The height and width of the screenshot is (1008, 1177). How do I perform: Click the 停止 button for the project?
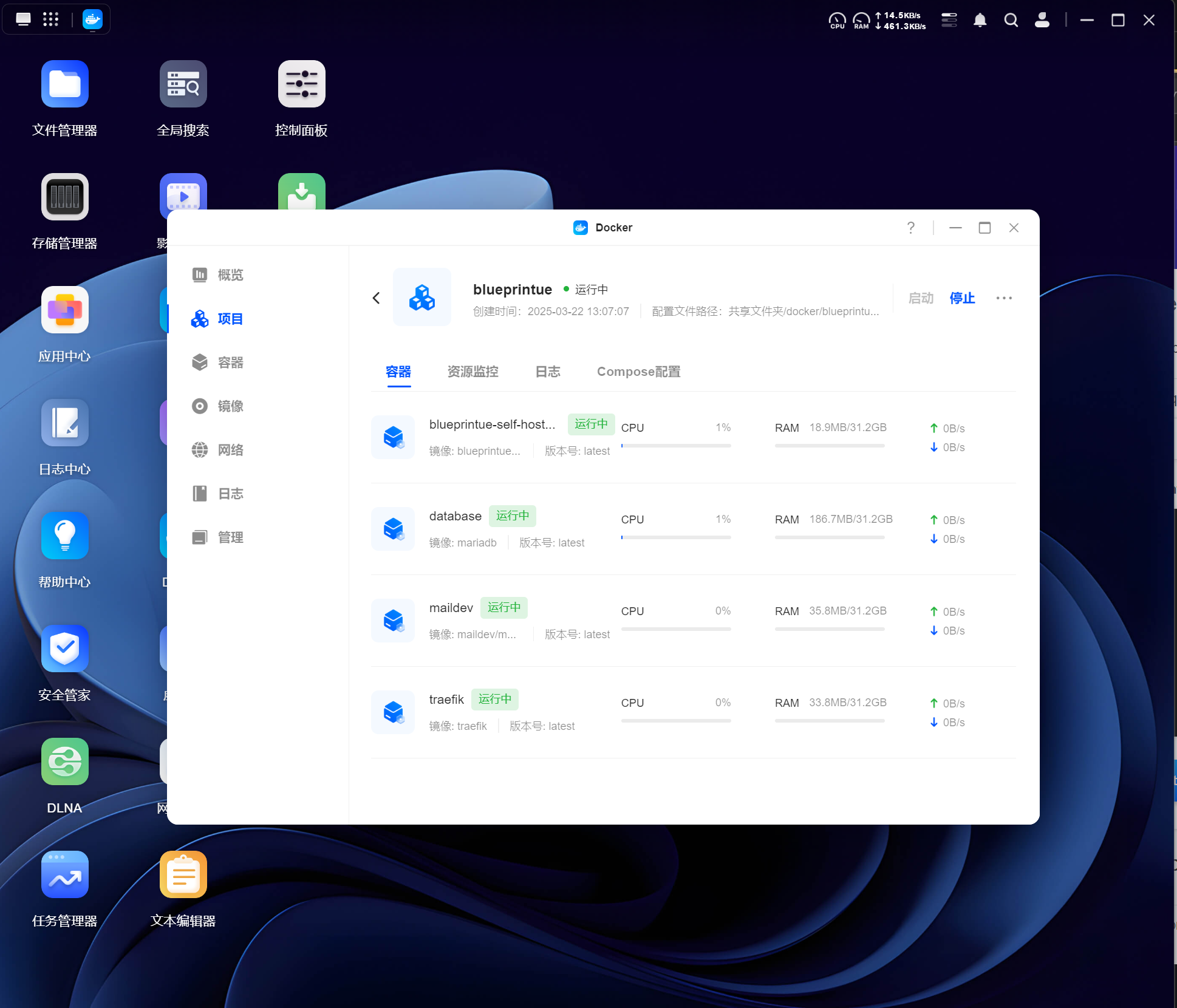[x=962, y=298]
